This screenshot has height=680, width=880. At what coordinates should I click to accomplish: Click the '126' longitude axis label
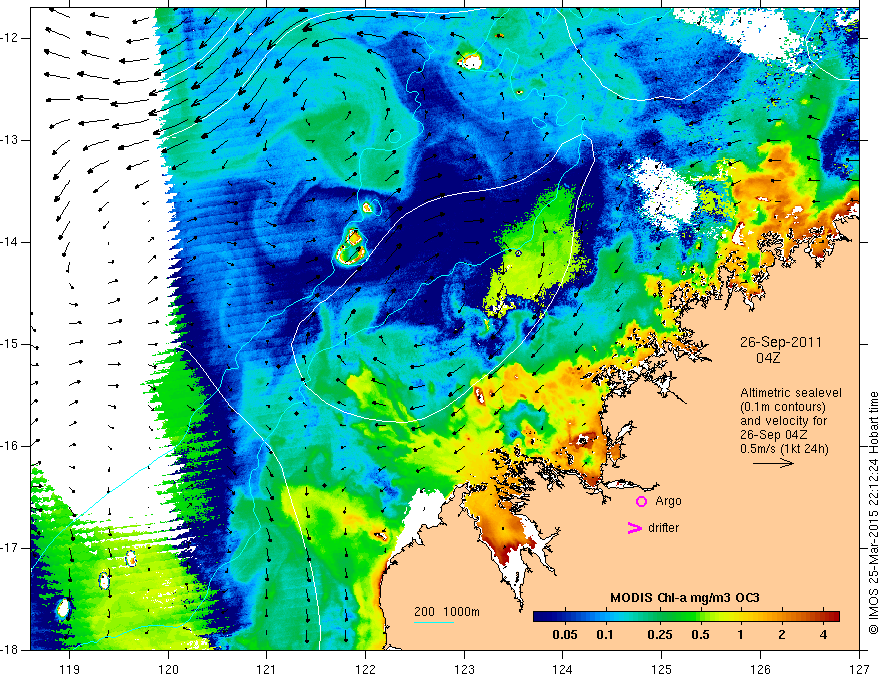point(760,669)
